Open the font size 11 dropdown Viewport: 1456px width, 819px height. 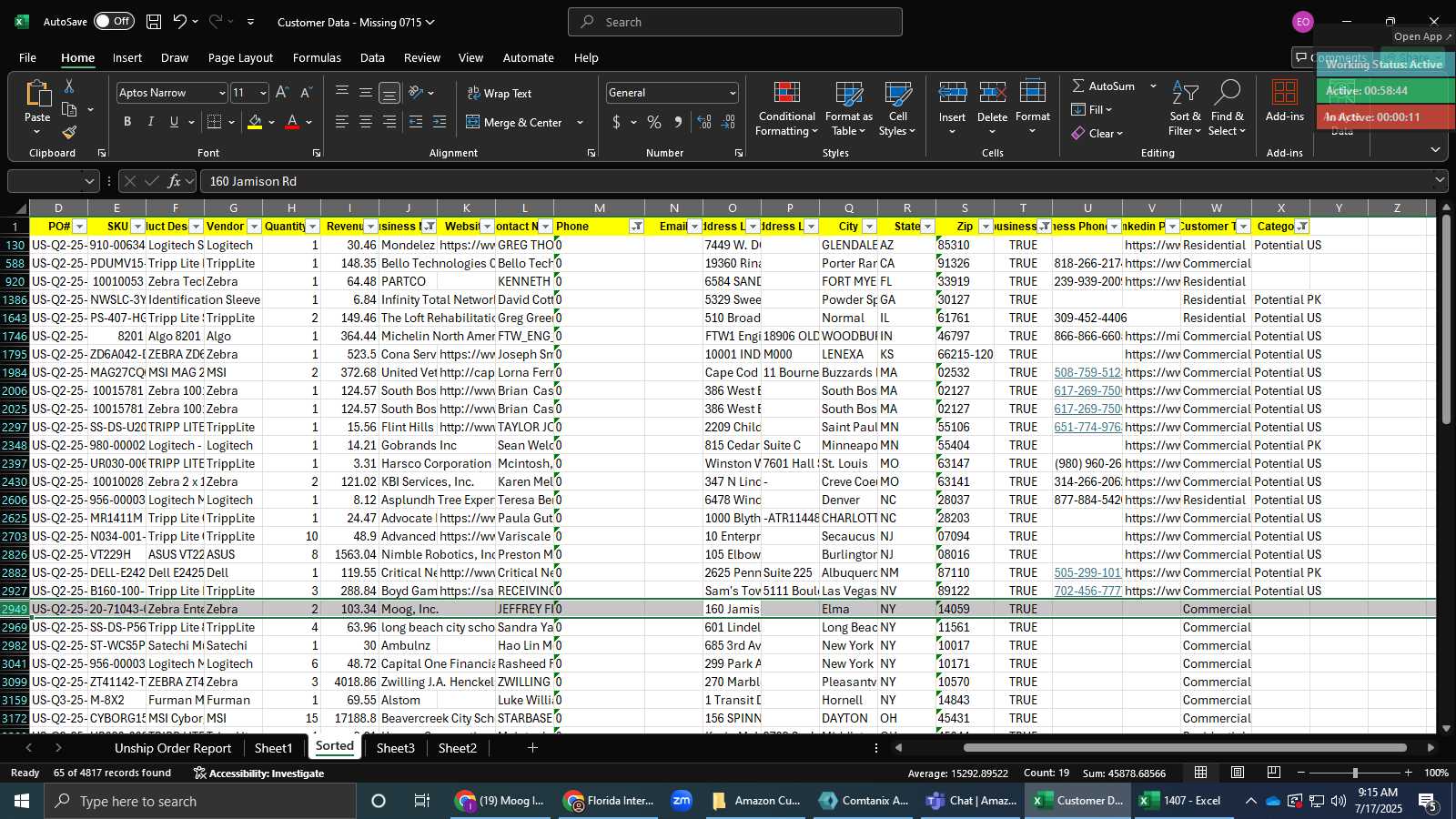click(263, 93)
